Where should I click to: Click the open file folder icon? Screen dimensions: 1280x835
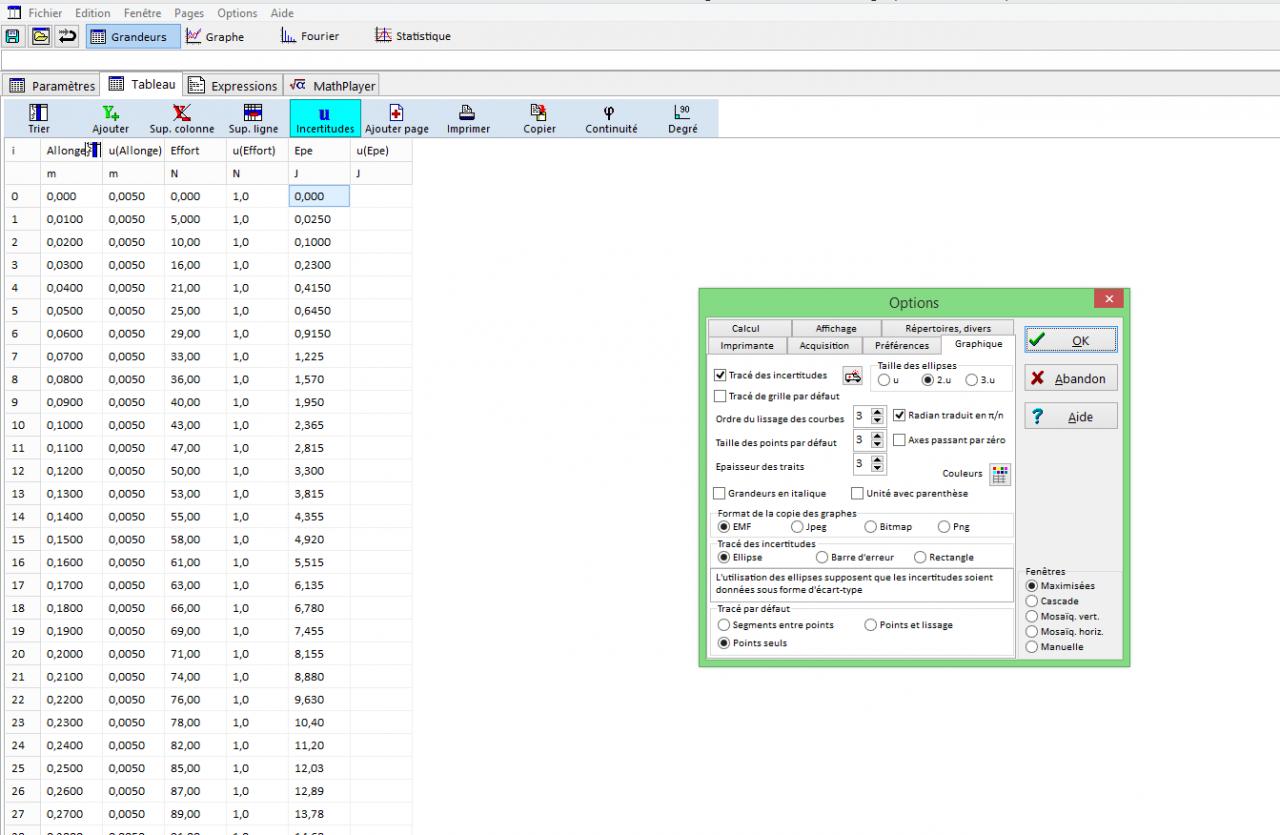[x=40, y=36]
